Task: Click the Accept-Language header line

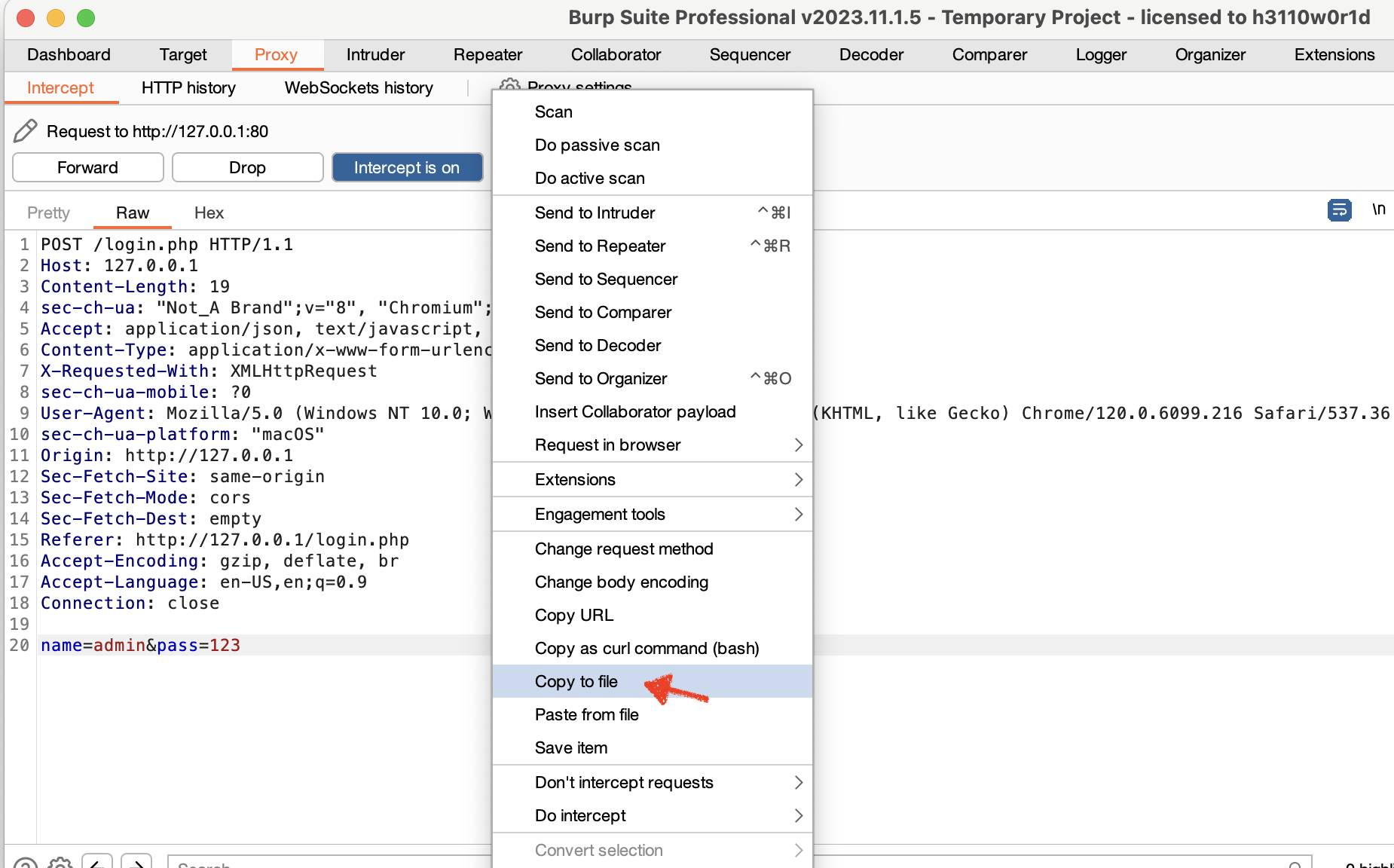Action: click(x=203, y=582)
